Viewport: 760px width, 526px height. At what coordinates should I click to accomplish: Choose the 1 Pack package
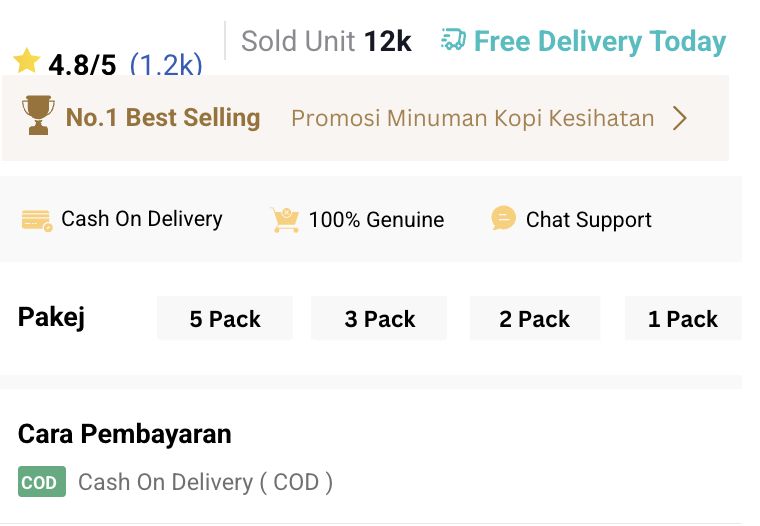(x=683, y=319)
